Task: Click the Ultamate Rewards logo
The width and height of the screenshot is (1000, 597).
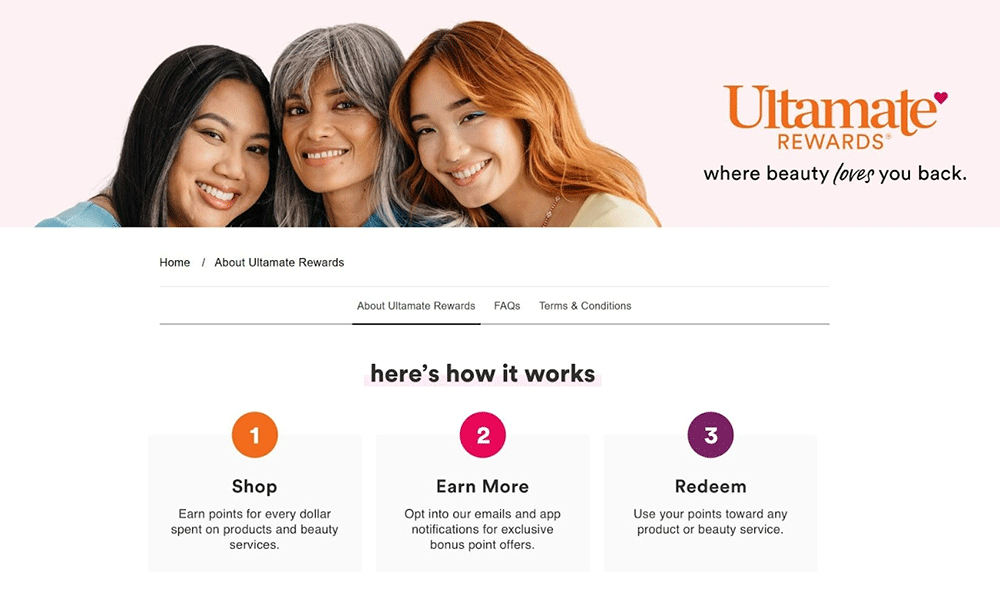Action: (x=835, y=117)
